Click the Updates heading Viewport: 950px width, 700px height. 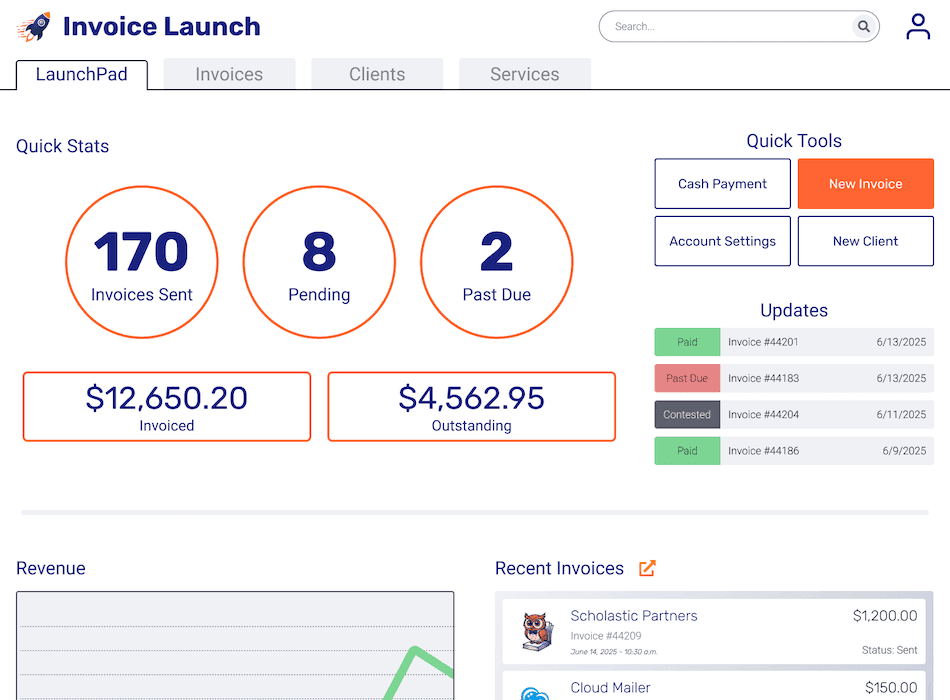pos(794,310)
